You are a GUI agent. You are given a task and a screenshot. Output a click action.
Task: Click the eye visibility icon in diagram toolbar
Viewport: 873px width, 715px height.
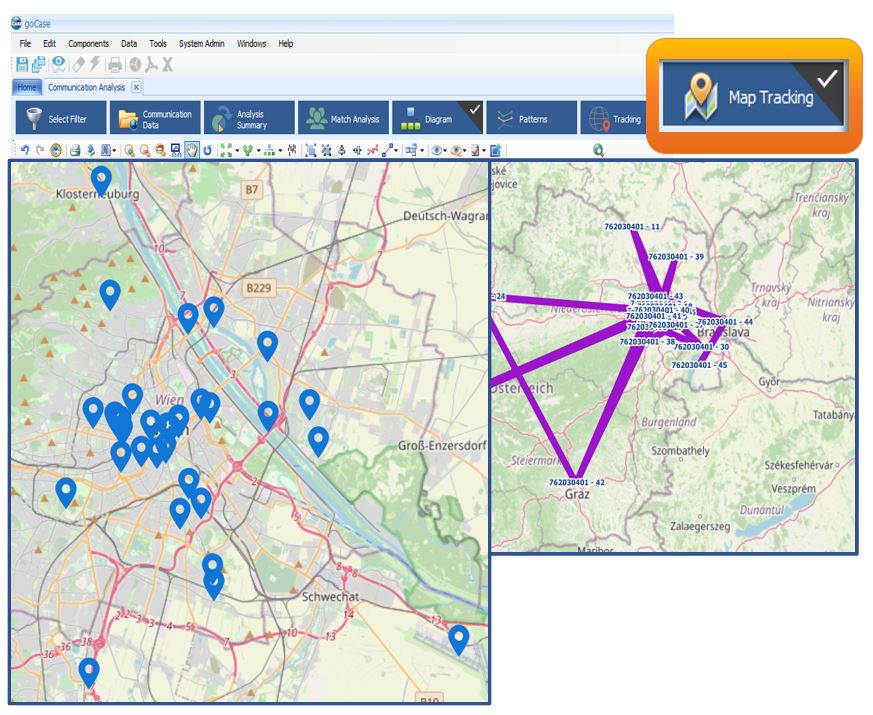click(436, 150)
